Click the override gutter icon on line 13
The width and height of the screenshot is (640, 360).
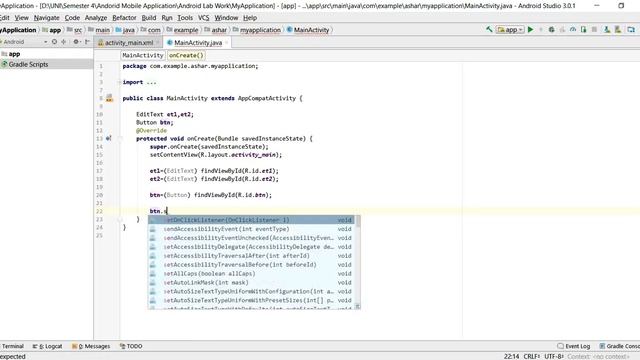[109, 138]
